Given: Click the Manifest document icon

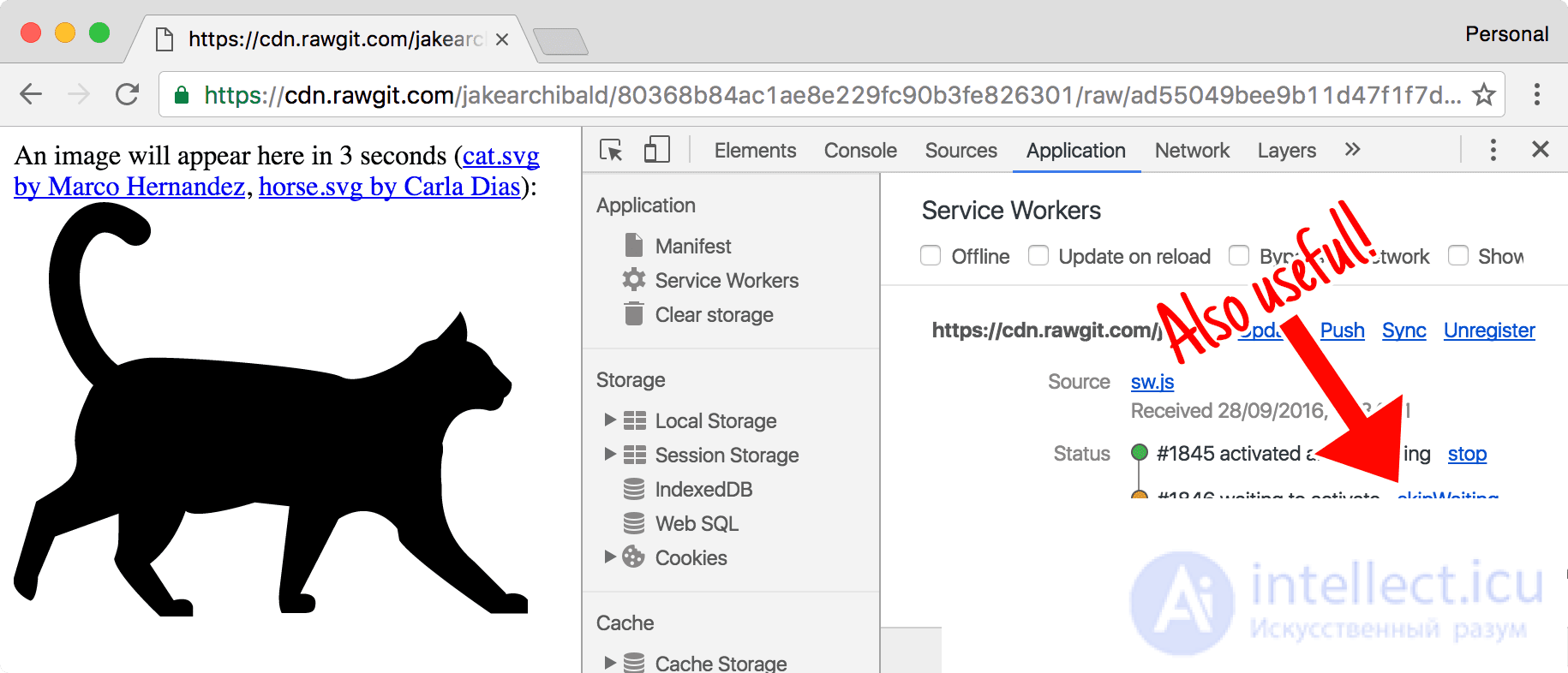Looking at the screenshot, I should tap(634, 246).
